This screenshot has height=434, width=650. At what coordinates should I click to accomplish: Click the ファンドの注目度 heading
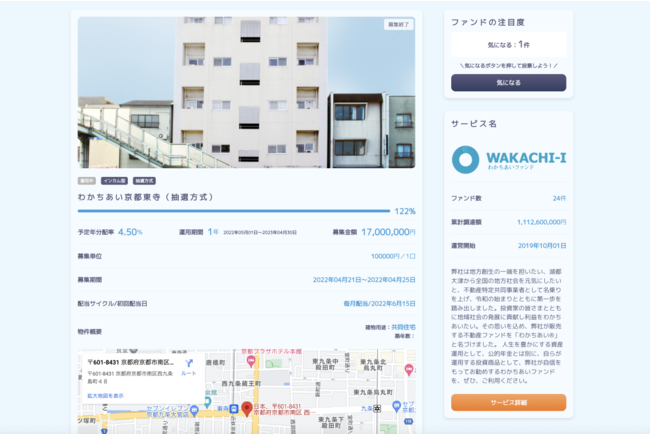click(x=488, y=22)
